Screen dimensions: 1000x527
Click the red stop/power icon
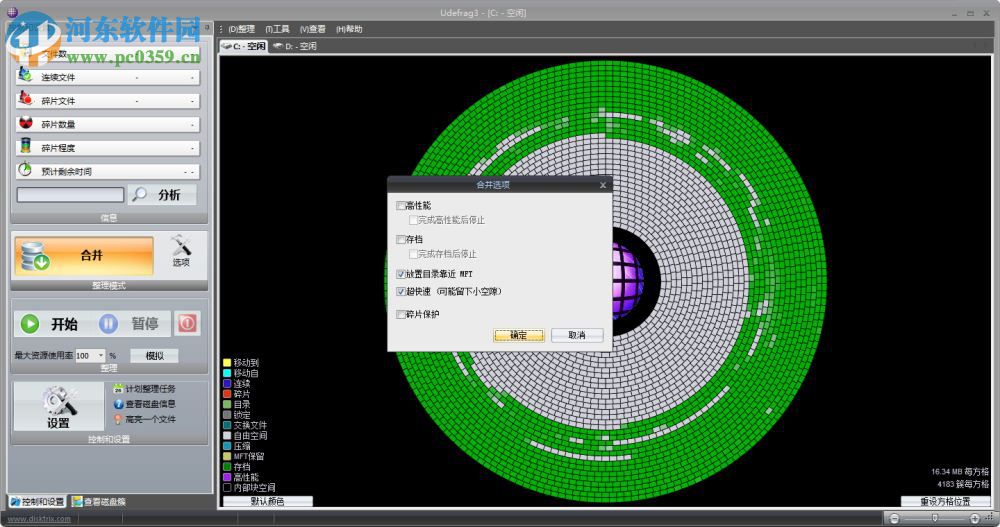pos(187,324)
